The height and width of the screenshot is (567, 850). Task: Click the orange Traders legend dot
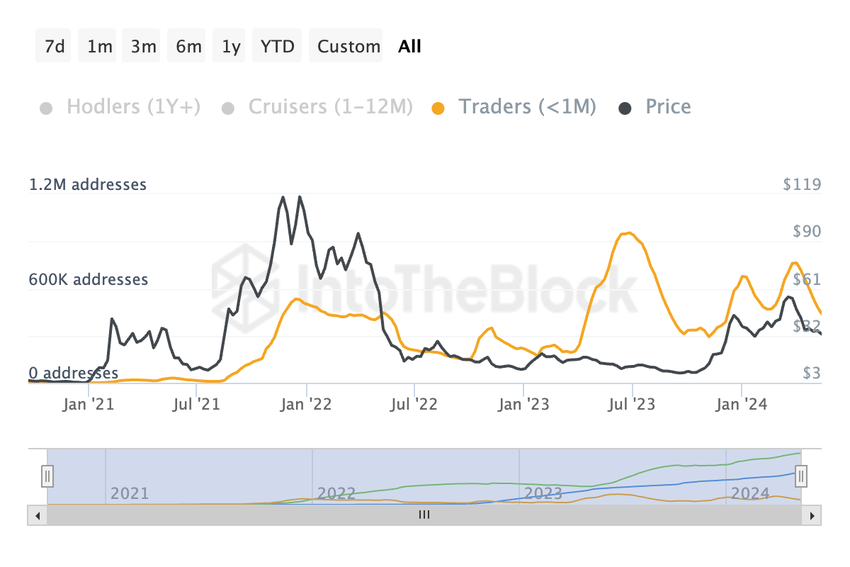[438, 108]
